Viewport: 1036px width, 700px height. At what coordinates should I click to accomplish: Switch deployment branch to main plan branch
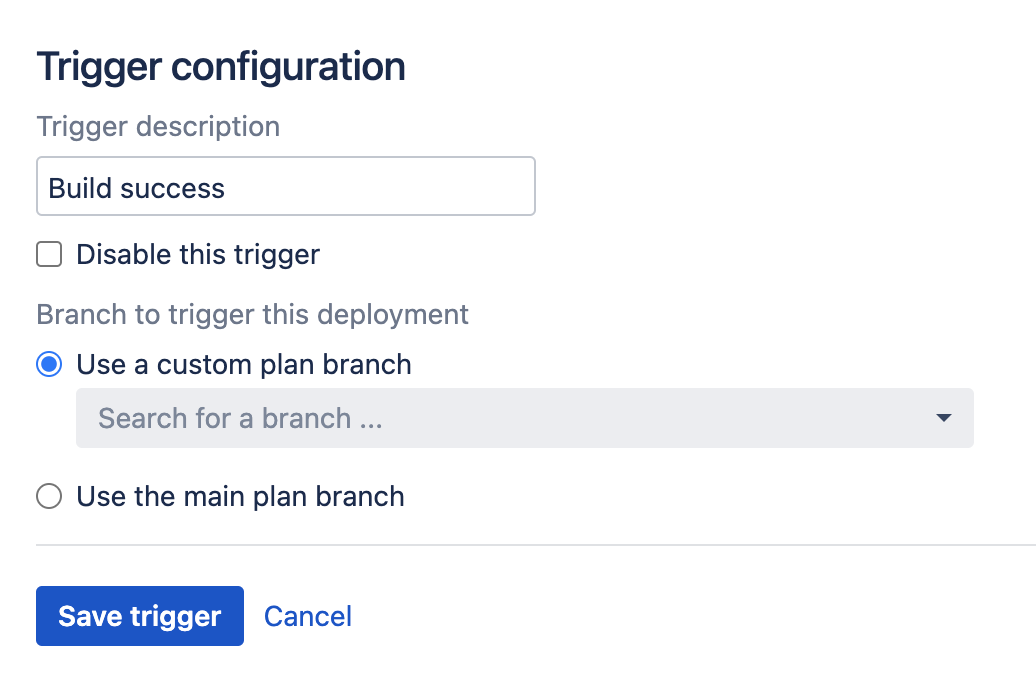click(48, 496)
